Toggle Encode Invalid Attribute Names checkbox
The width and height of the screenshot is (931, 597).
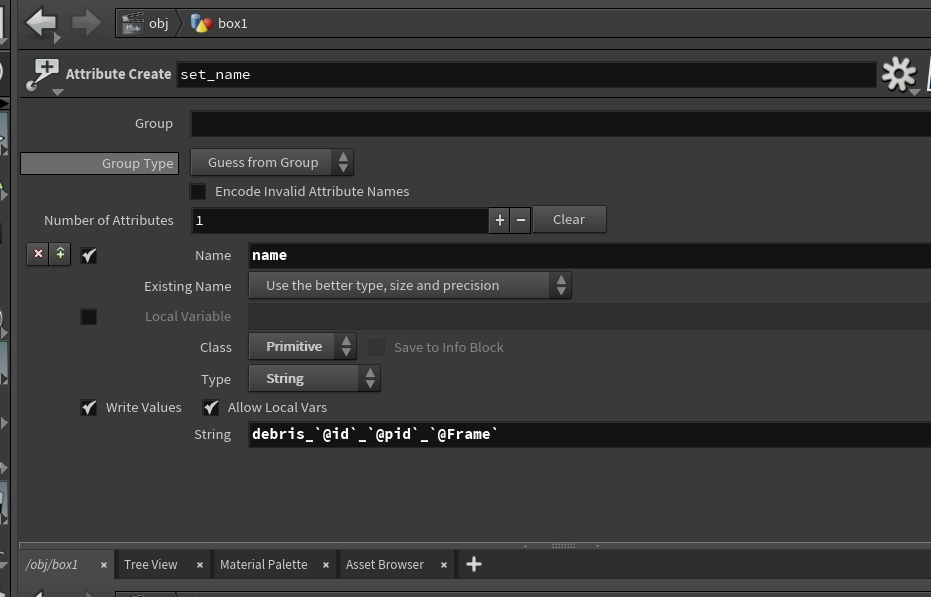click(x=198, y=192)
